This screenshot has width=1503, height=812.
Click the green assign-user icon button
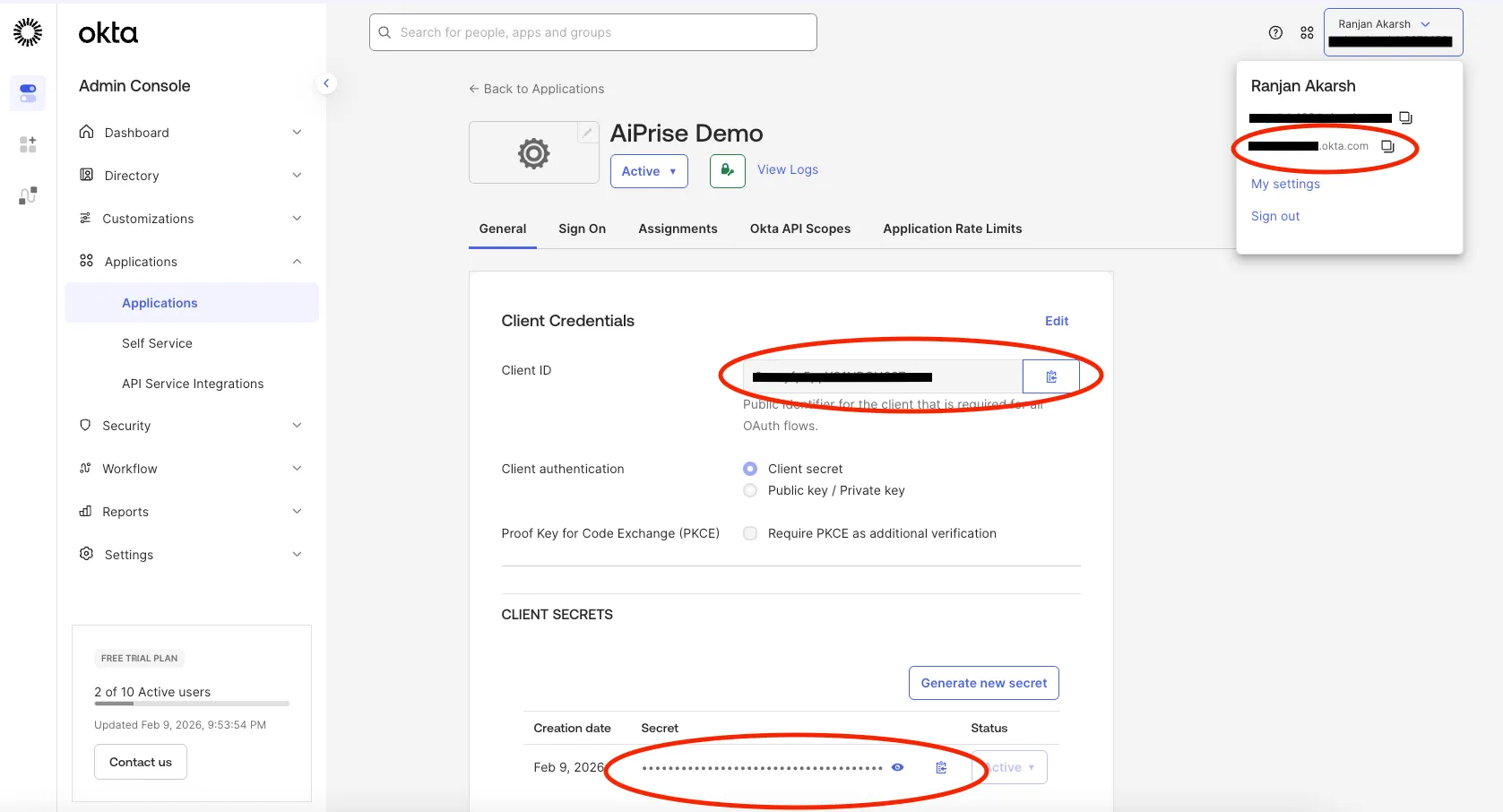(x=728, y=170)
